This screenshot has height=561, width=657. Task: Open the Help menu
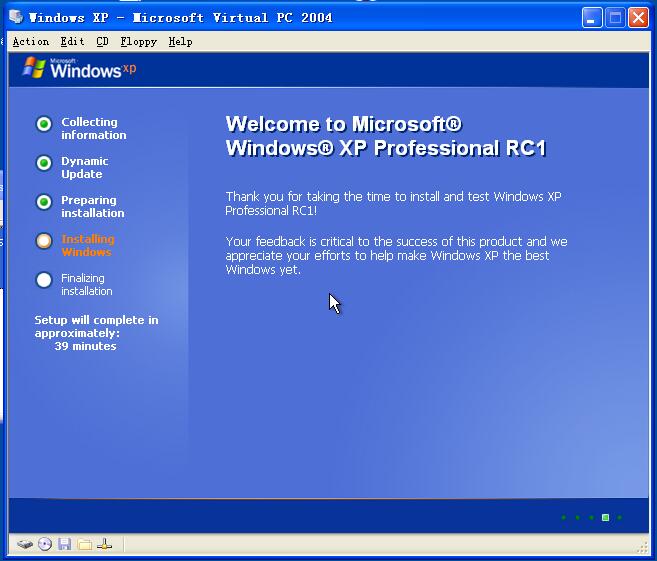180,42
